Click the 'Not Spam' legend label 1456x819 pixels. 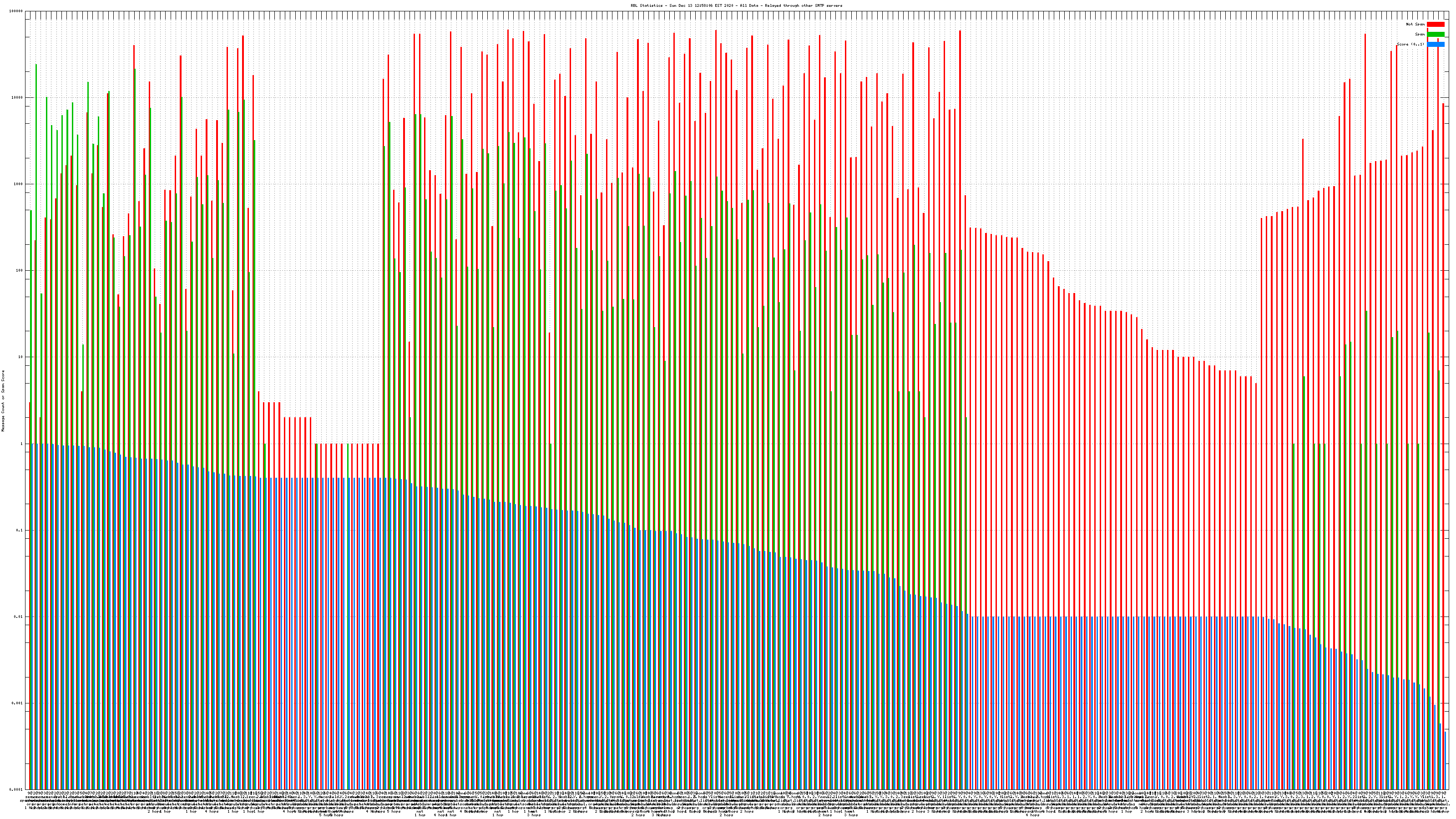point(1416,24)
